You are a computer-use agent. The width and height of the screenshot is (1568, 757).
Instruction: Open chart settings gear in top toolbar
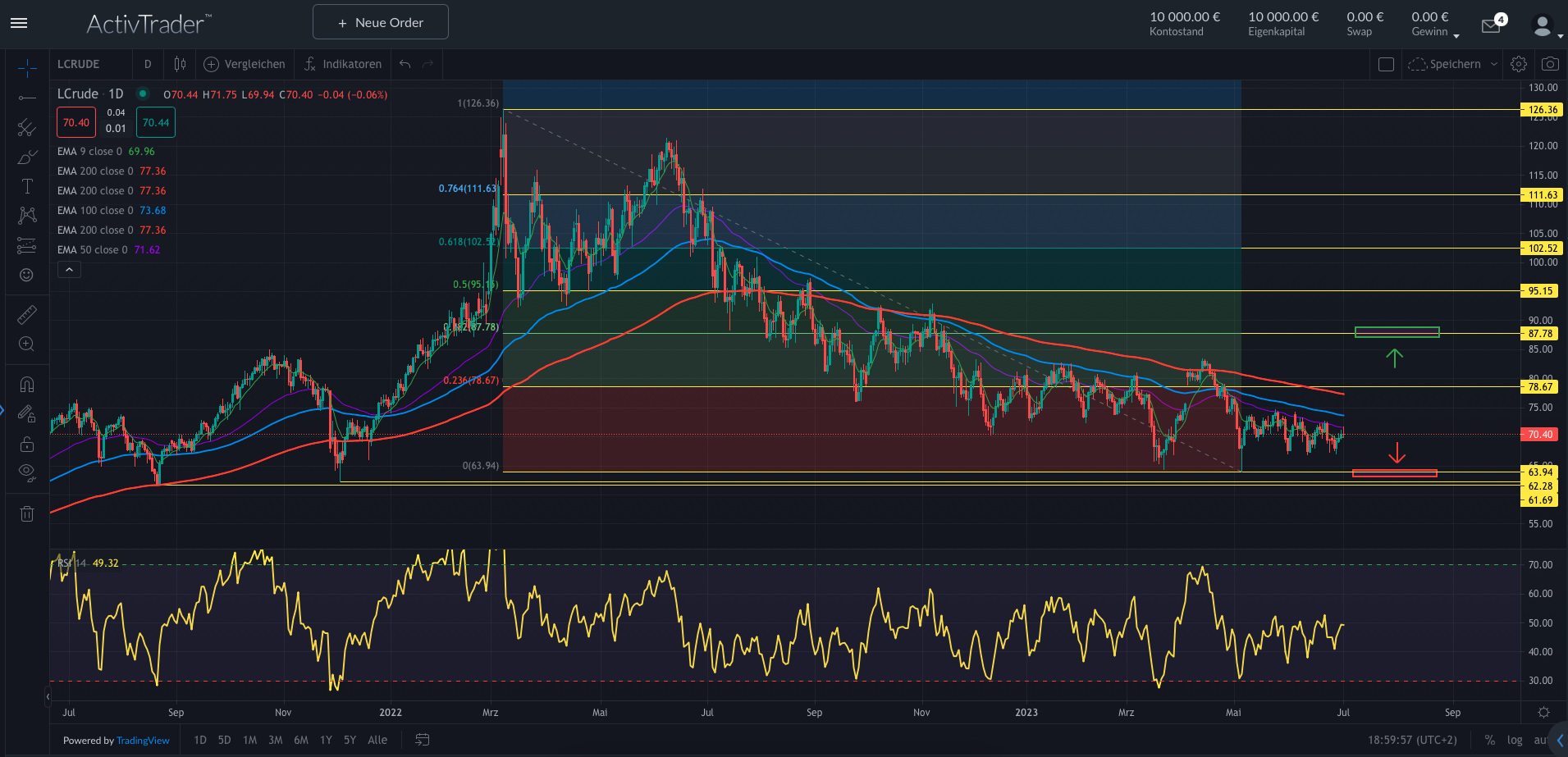click(x=1519, y=64)
